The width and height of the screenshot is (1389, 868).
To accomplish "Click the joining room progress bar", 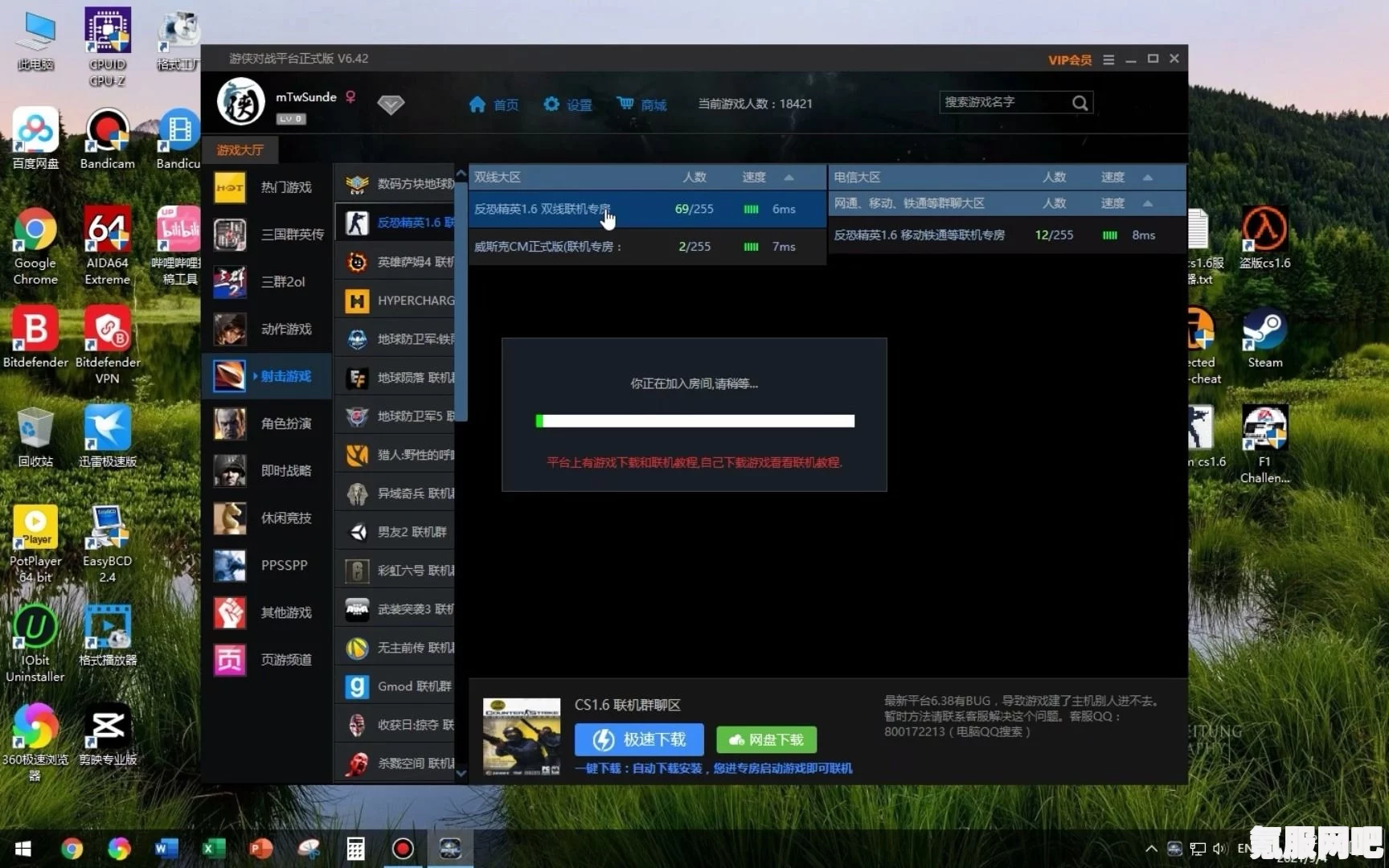I will (694, 420).
